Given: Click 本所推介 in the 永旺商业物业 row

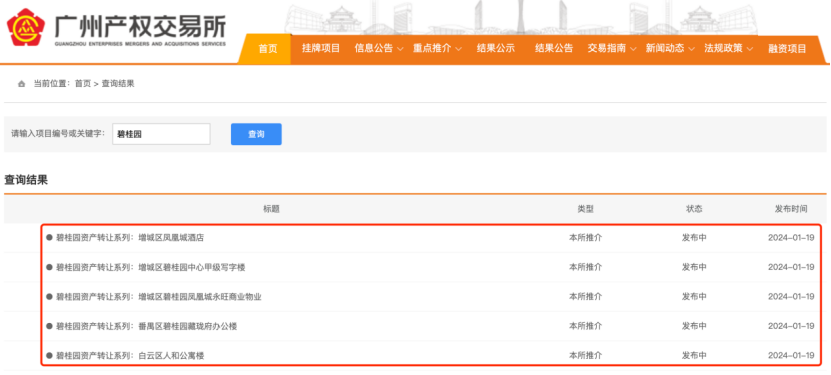Looking at the screenshot, I should coord(586,297).
